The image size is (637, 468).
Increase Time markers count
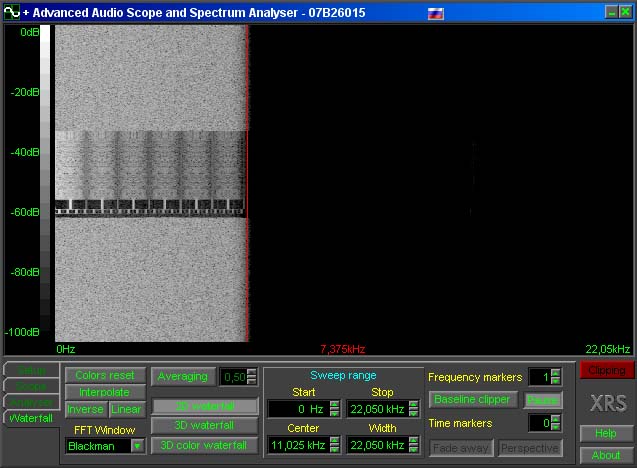556,418
